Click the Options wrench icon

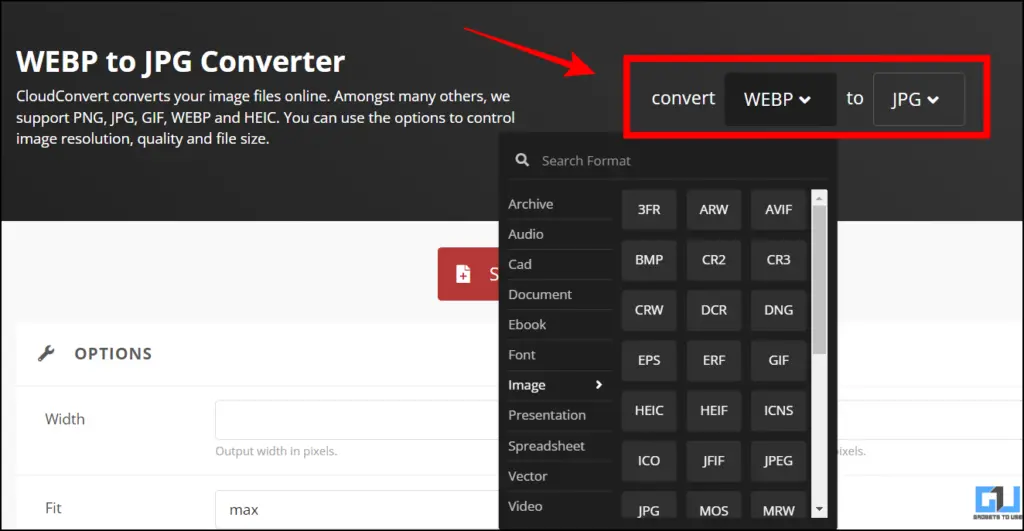(x=46, y=353)
